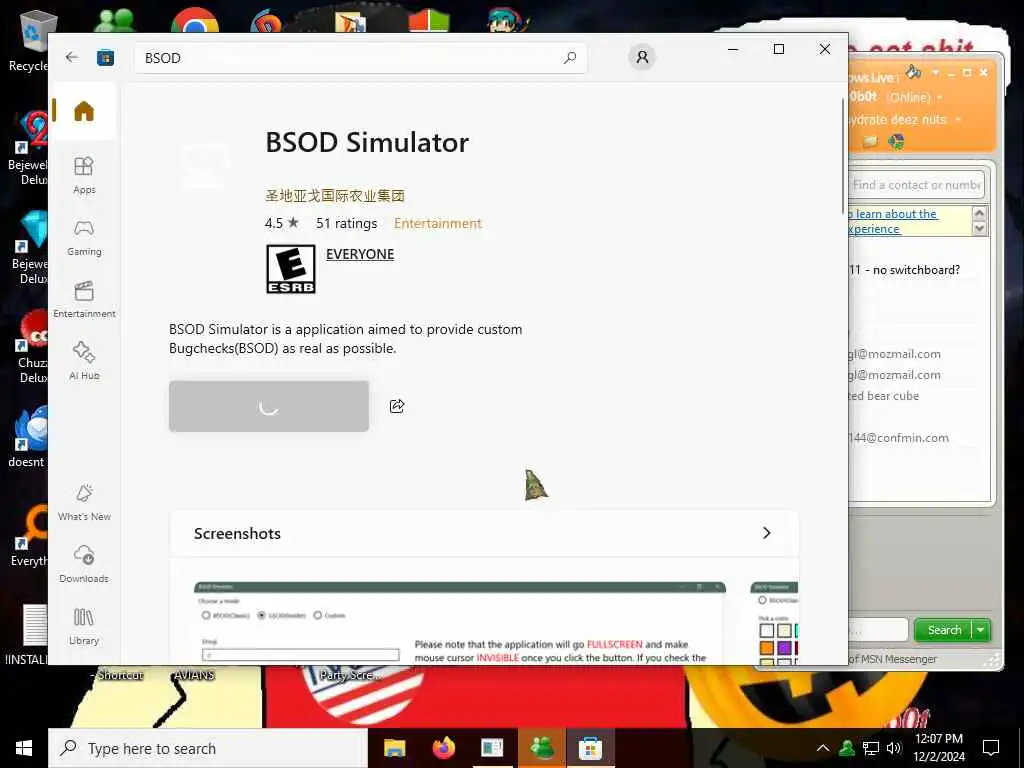Screen dimensions: 1024x768
Task: Open Messenger show-menu dropdown arrow in title bar
Action: (935, 72)
